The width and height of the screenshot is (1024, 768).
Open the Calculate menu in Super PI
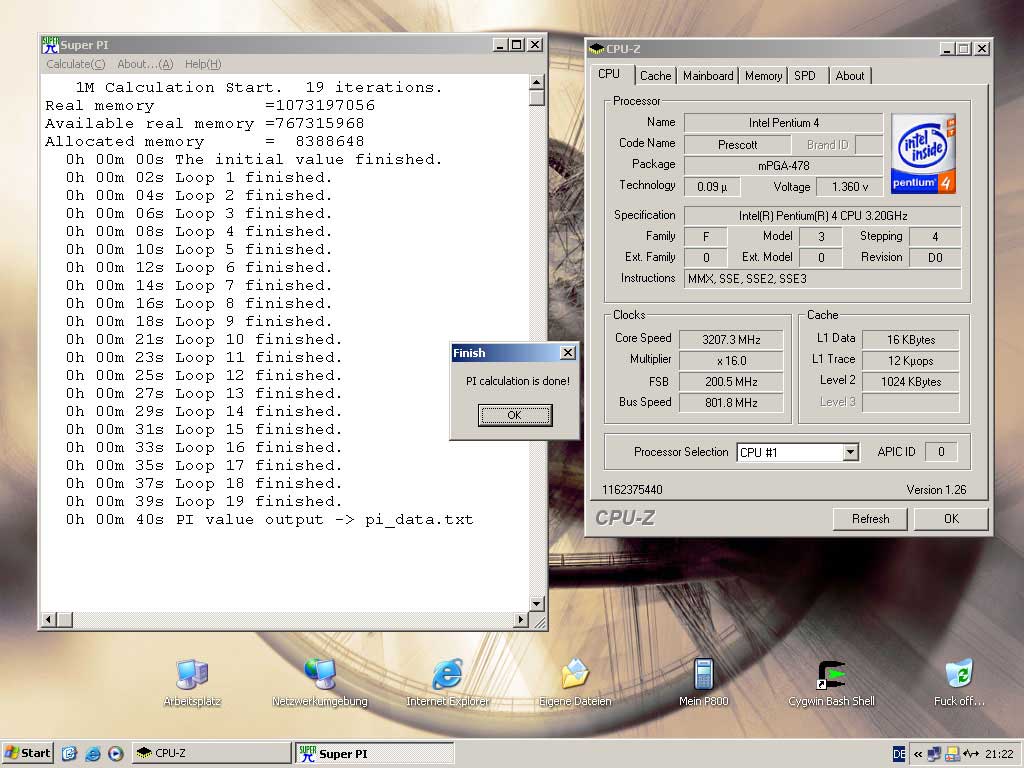click(75, 64)
